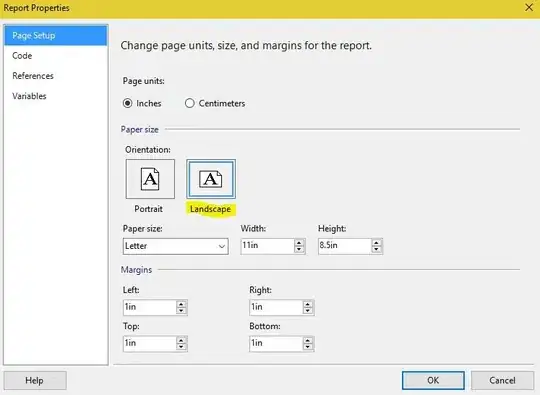Increase Width with the up arrow
The image size is (540, 395).
tap(299, 243)
